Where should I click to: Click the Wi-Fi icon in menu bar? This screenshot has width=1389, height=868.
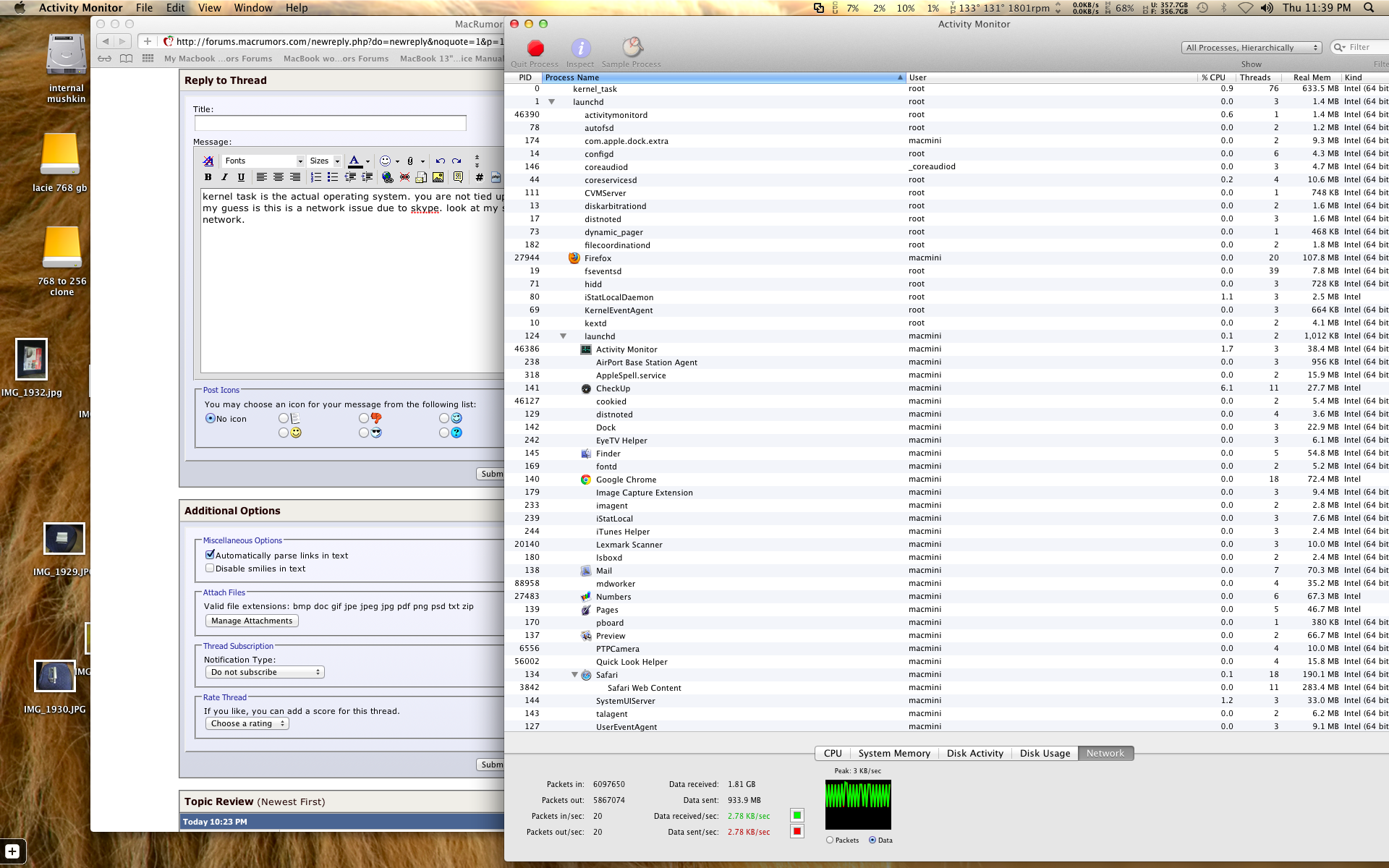click(1245, 8)
